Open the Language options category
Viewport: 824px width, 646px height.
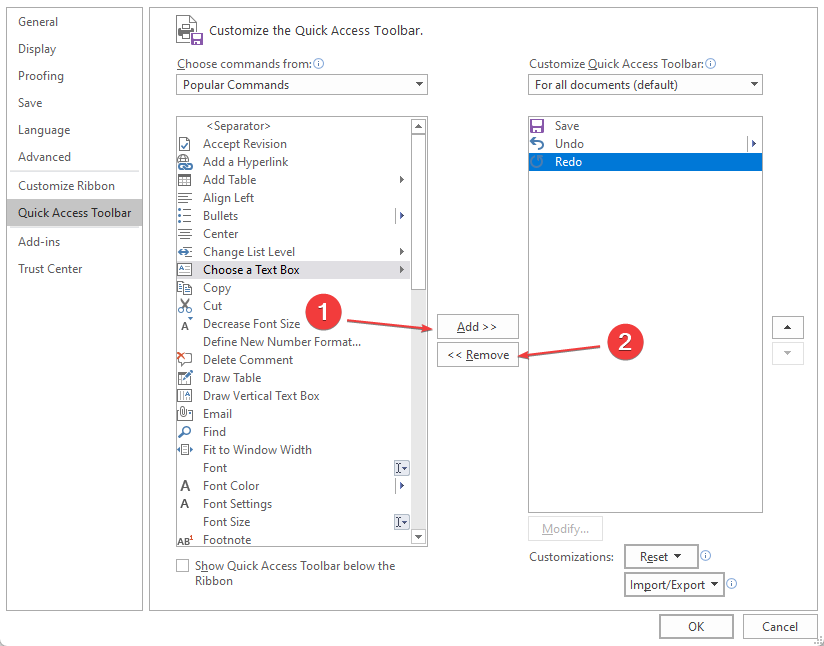[x=44, y=130]
